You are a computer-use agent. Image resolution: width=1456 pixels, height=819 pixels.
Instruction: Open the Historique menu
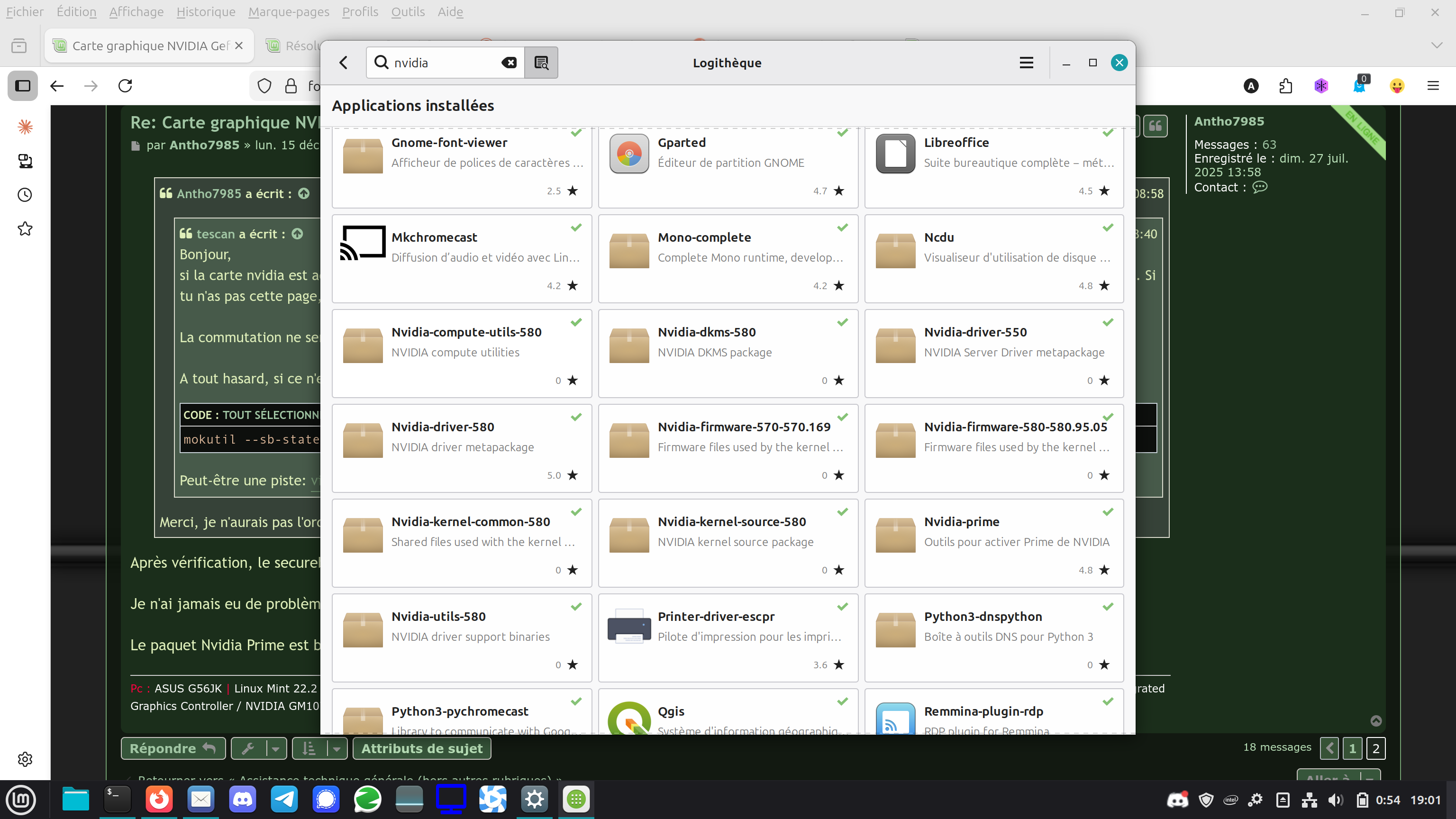click(206, 12)
